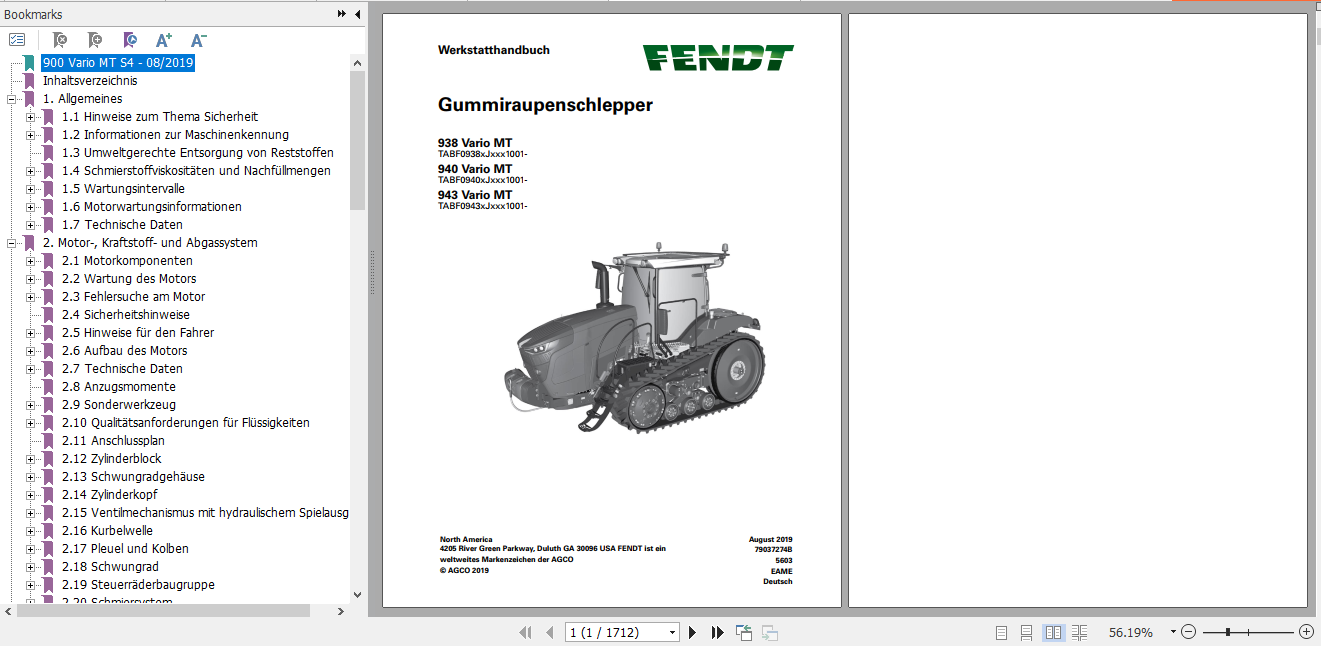This screenshot has height=646, width=1321.
Task: Open the Inhaltsverzeichnis bookmark
Action: [90, 81]
